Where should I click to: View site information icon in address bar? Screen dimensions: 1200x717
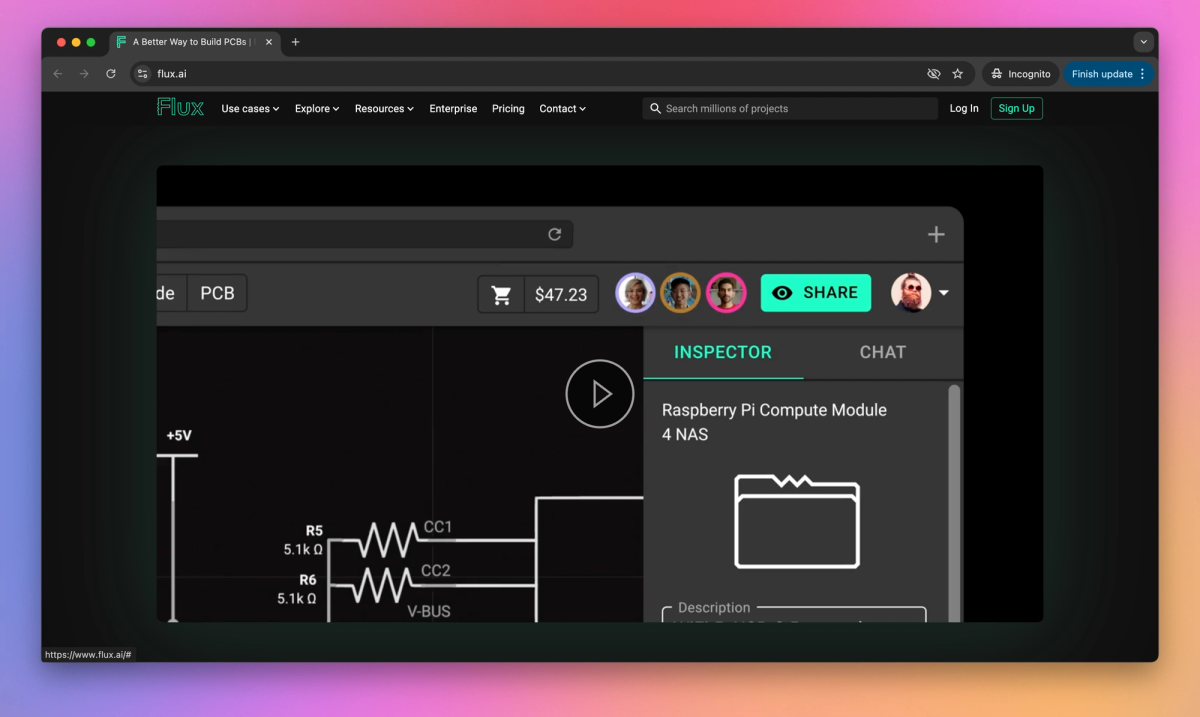(x=142, y=74)
